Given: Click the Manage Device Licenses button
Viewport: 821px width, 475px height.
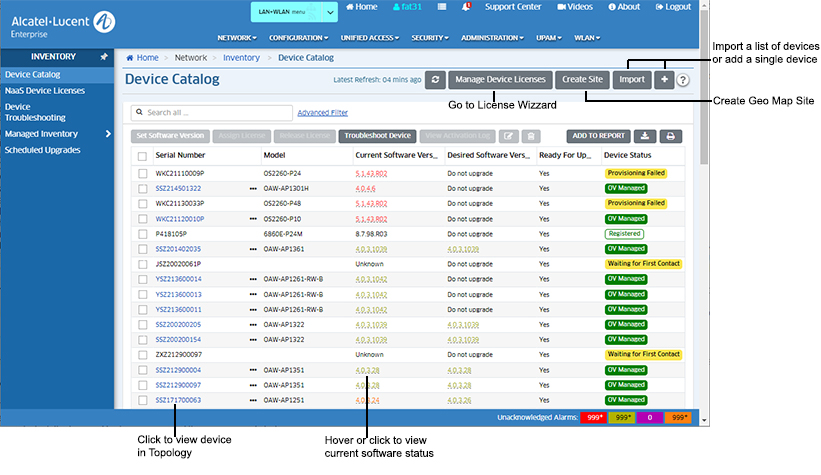Looking at the screenshot, I should pyautogui.click(x=500, y=80).
